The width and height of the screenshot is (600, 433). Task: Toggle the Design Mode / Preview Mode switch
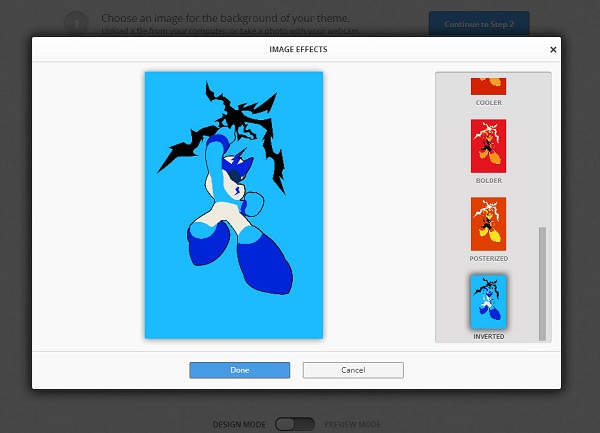pyautogui.click(x=295, y=424)
